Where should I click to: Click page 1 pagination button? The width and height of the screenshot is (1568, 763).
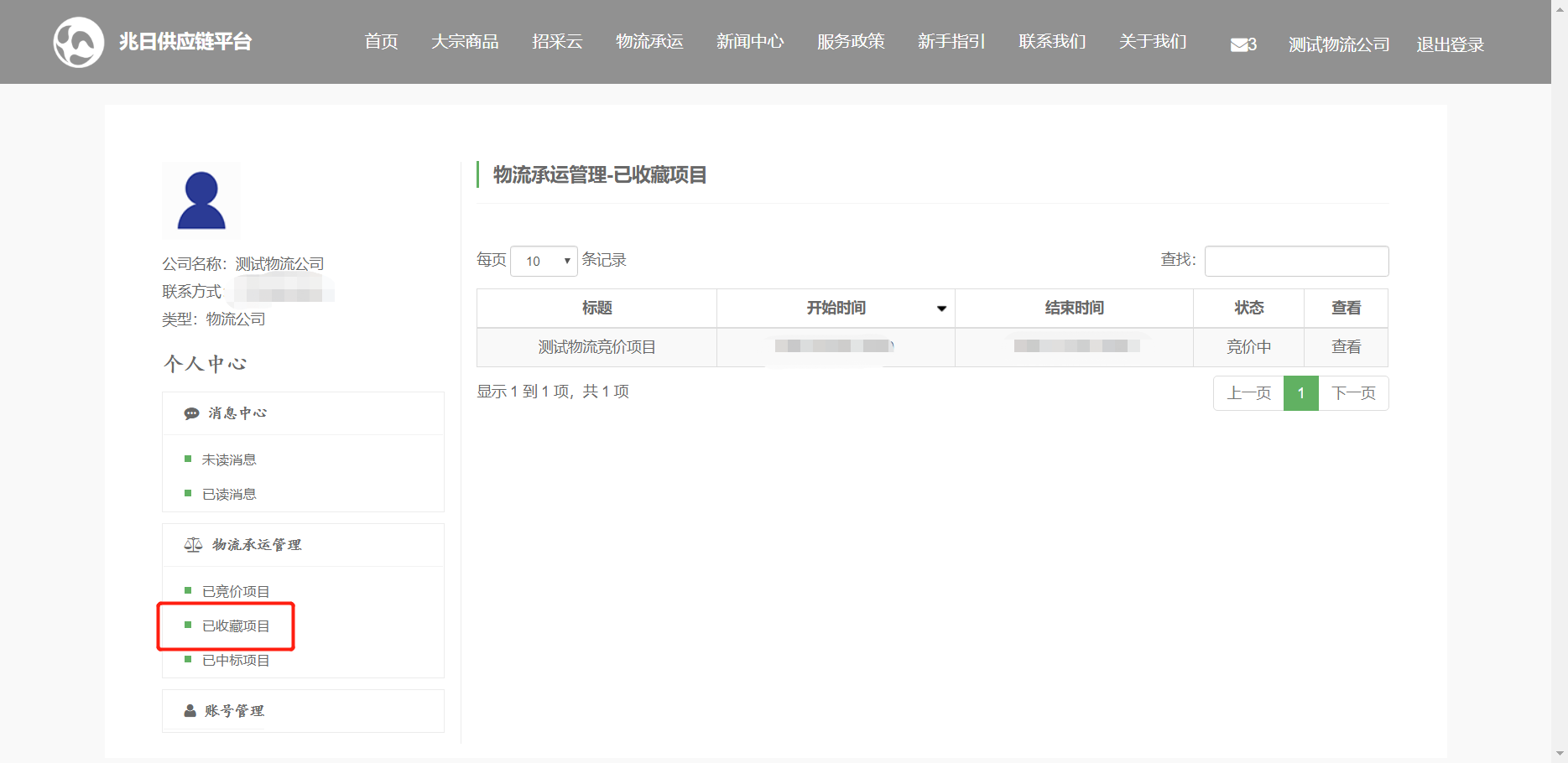[1301, 393]
